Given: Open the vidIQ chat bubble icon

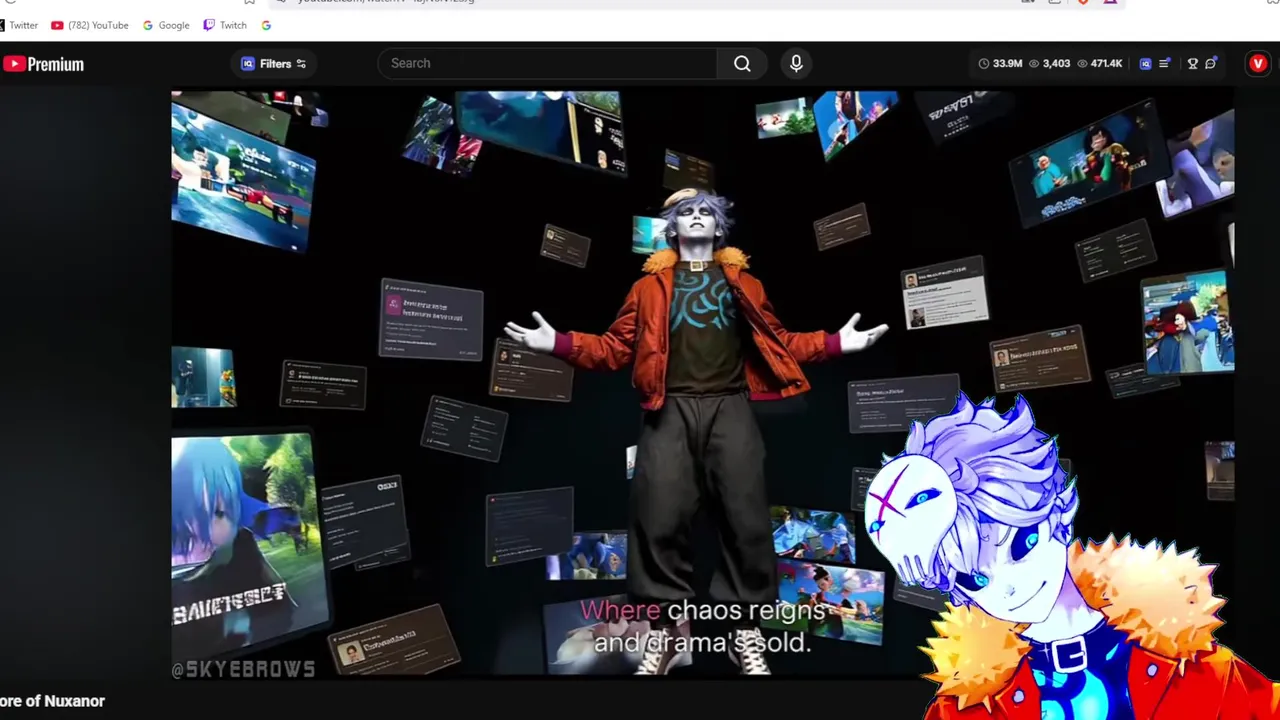Looking at the screenshot, I should [x=1211, y=63].
